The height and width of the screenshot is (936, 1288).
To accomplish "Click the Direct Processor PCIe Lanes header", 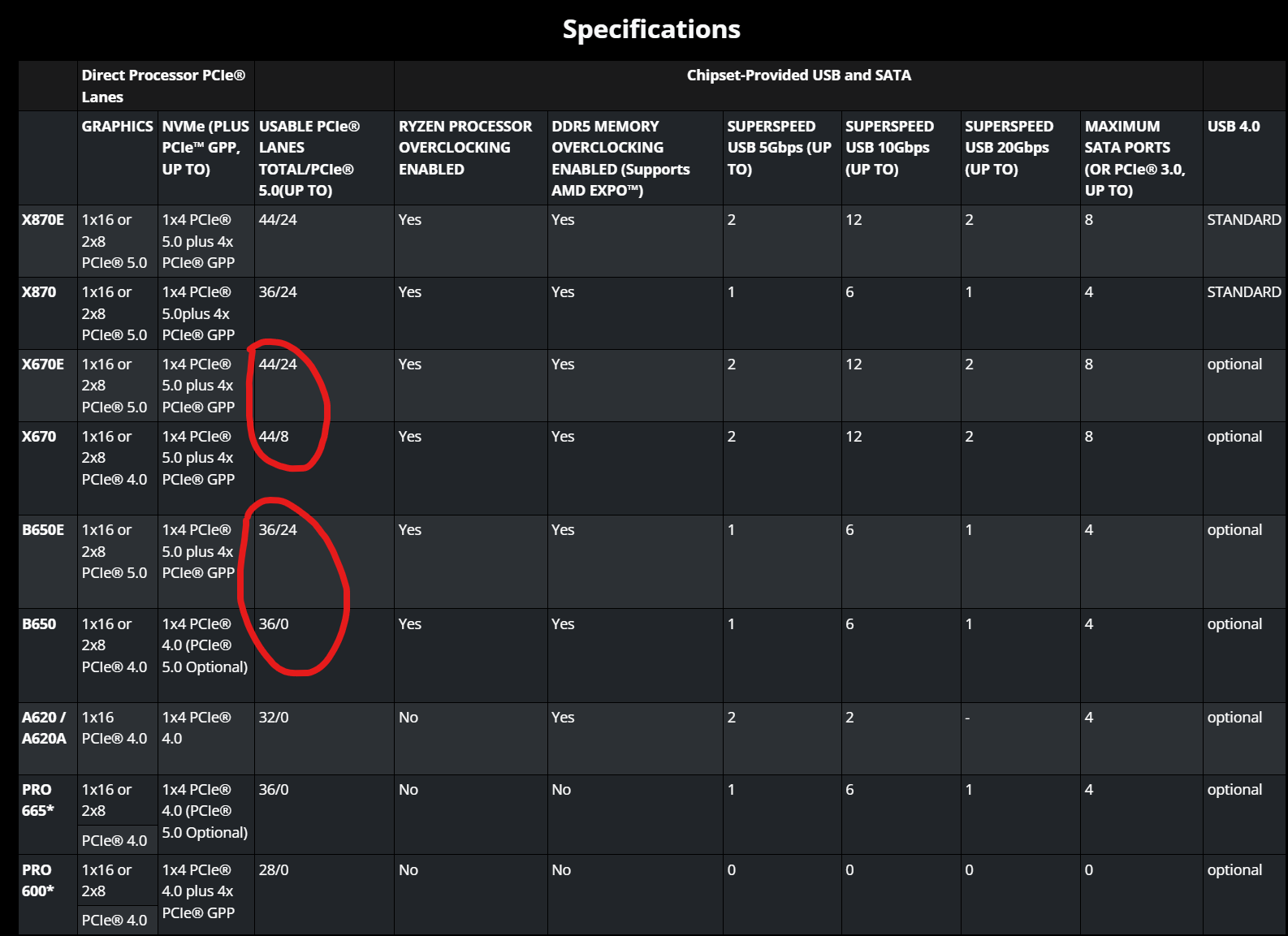I will [x=163, y=86].
